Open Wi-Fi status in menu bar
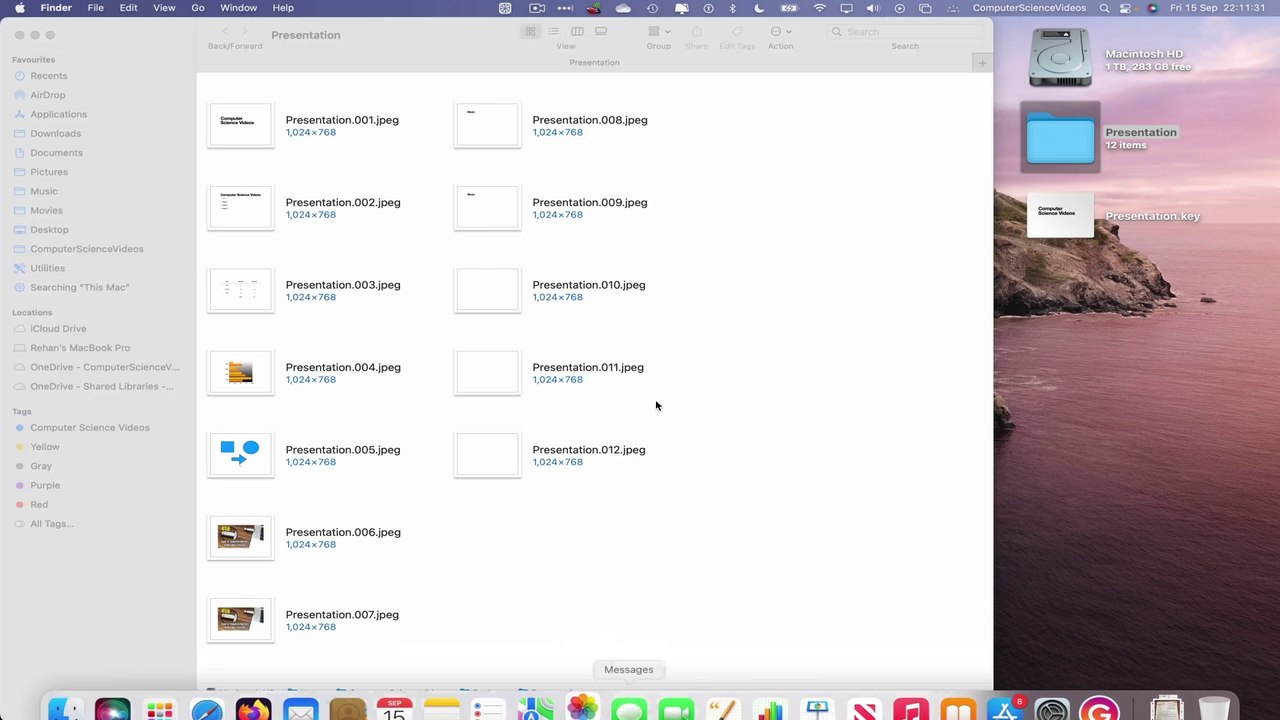This screenshot has width=1280, height=720. coord(820,8)
